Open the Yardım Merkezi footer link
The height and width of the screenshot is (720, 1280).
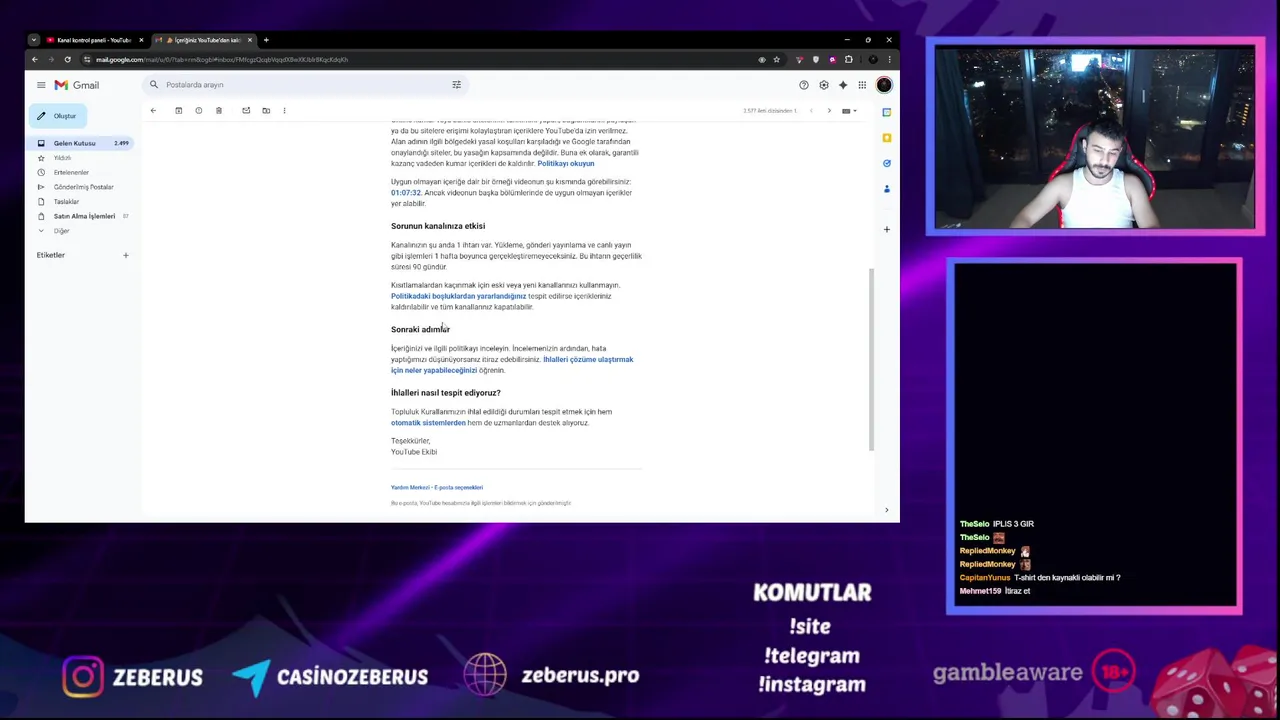click(x=410, y=488)
